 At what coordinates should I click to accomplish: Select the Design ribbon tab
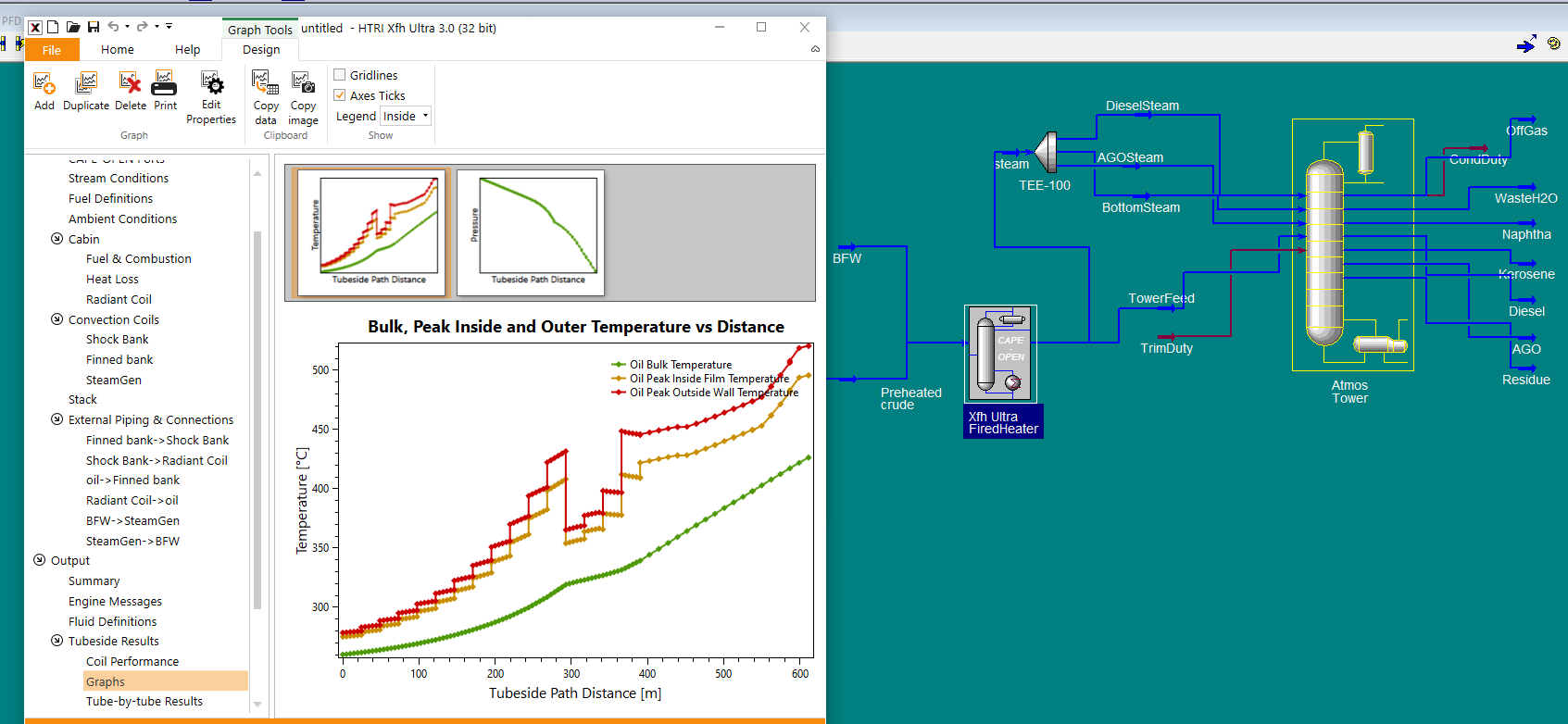coord(261,50)
